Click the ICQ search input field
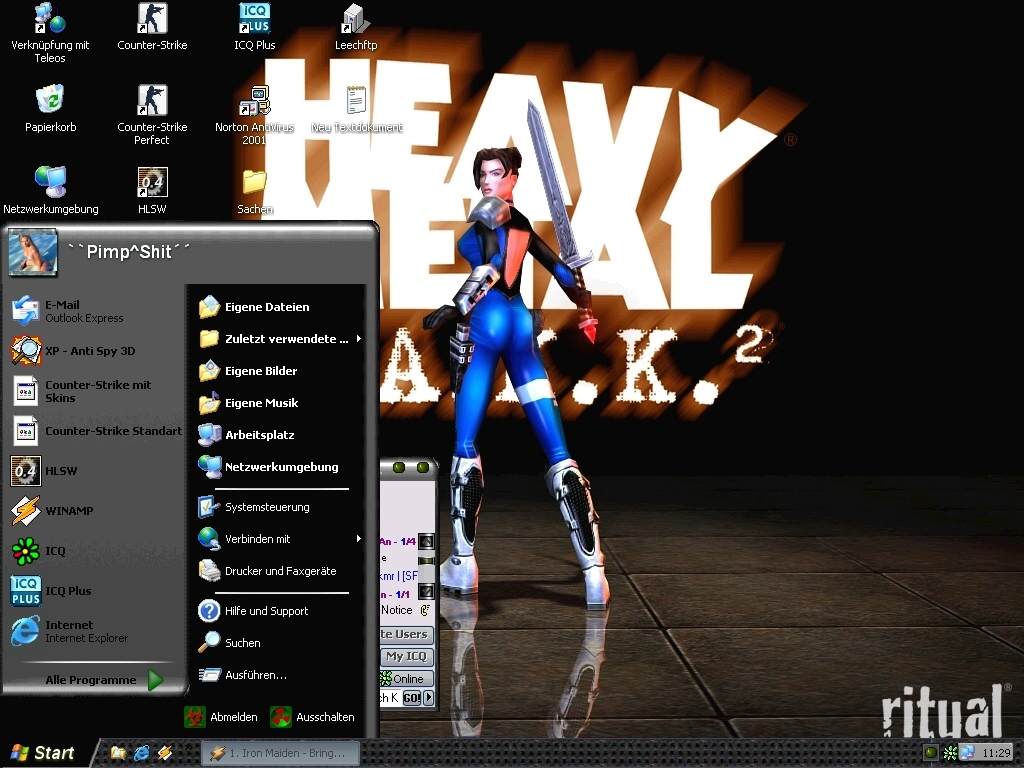 tap(391, 698)
